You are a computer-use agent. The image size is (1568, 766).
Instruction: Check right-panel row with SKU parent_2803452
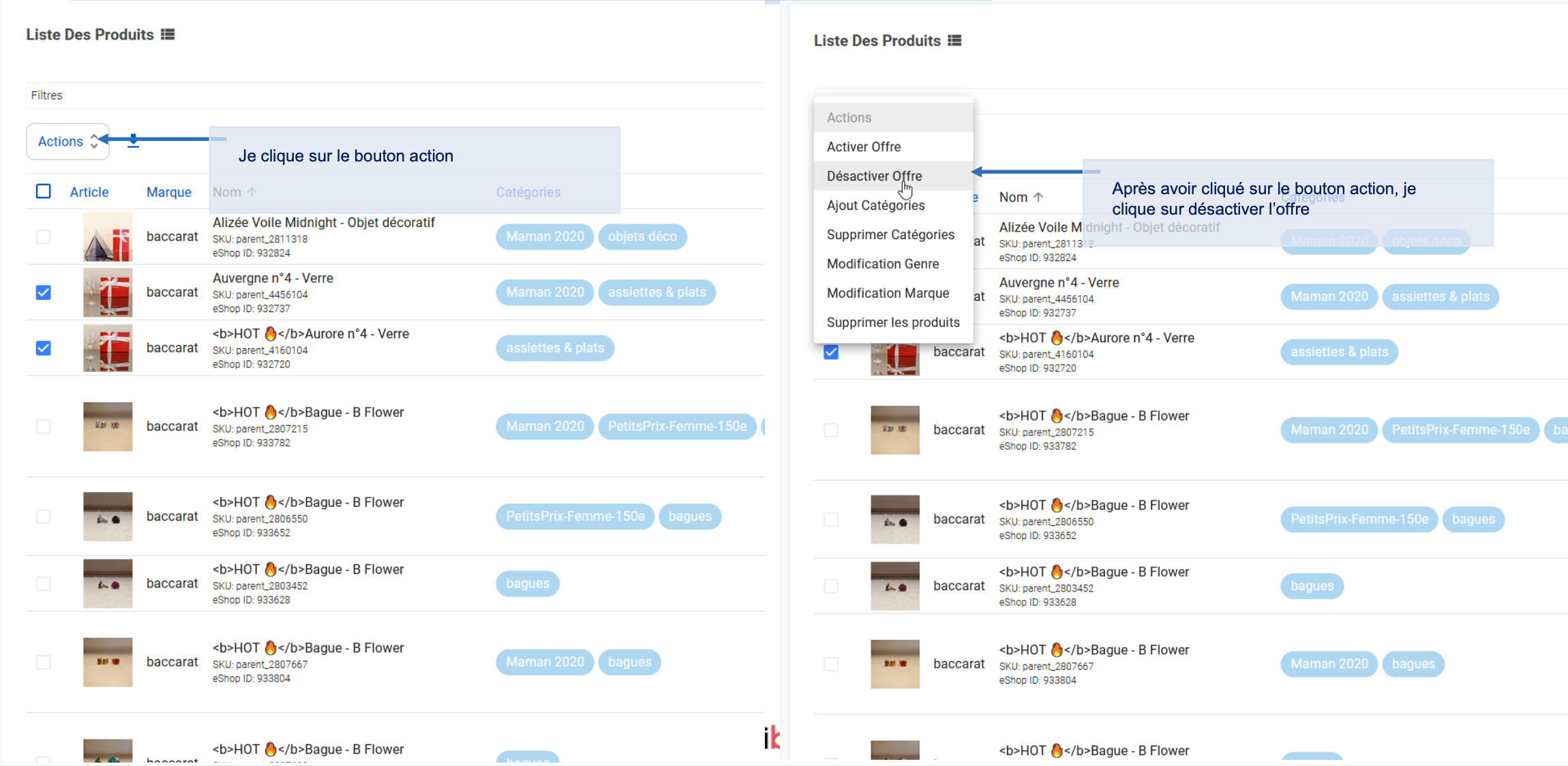(830, 586)
